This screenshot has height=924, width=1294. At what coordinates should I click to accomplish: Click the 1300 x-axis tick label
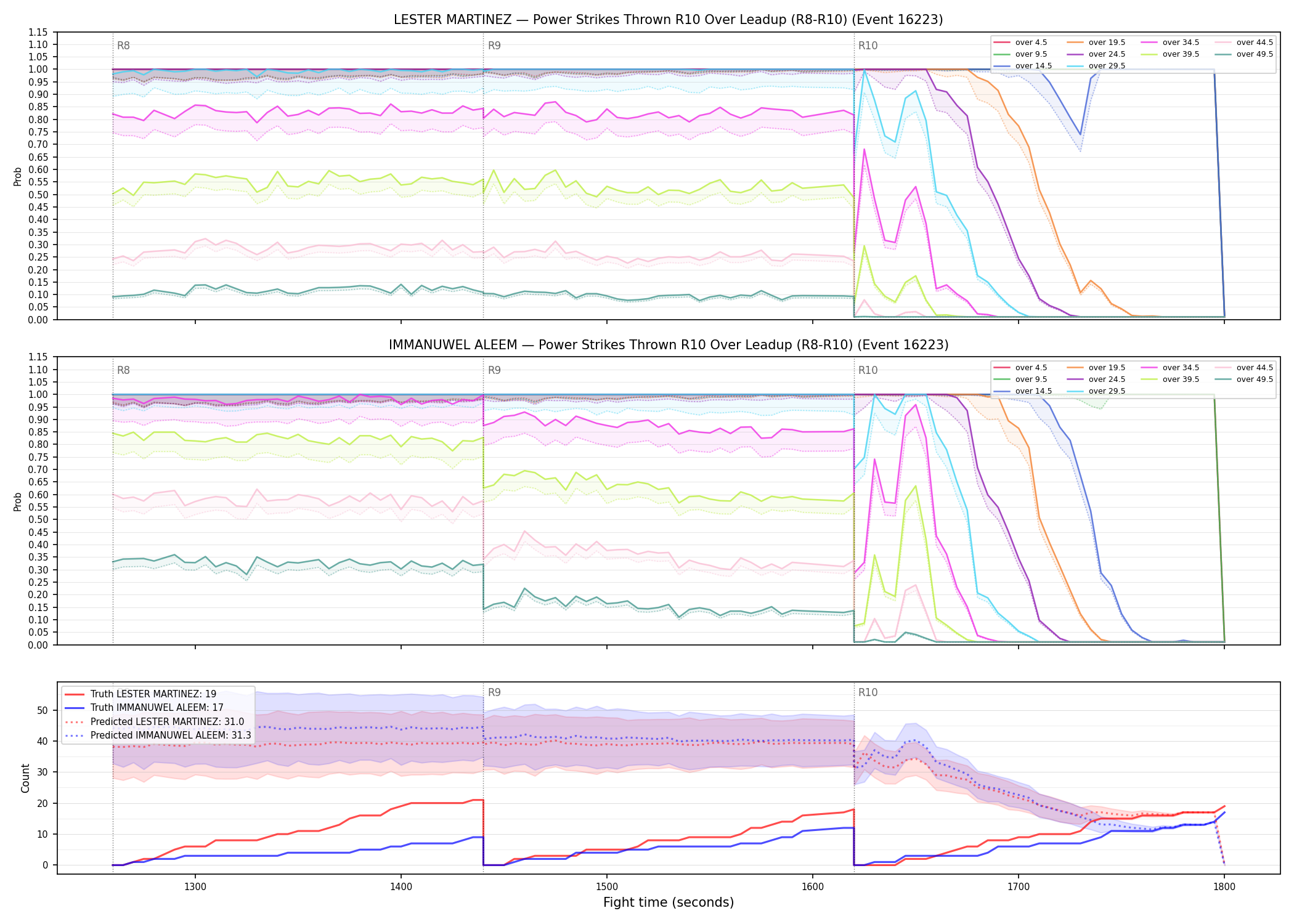coord(195,886)
